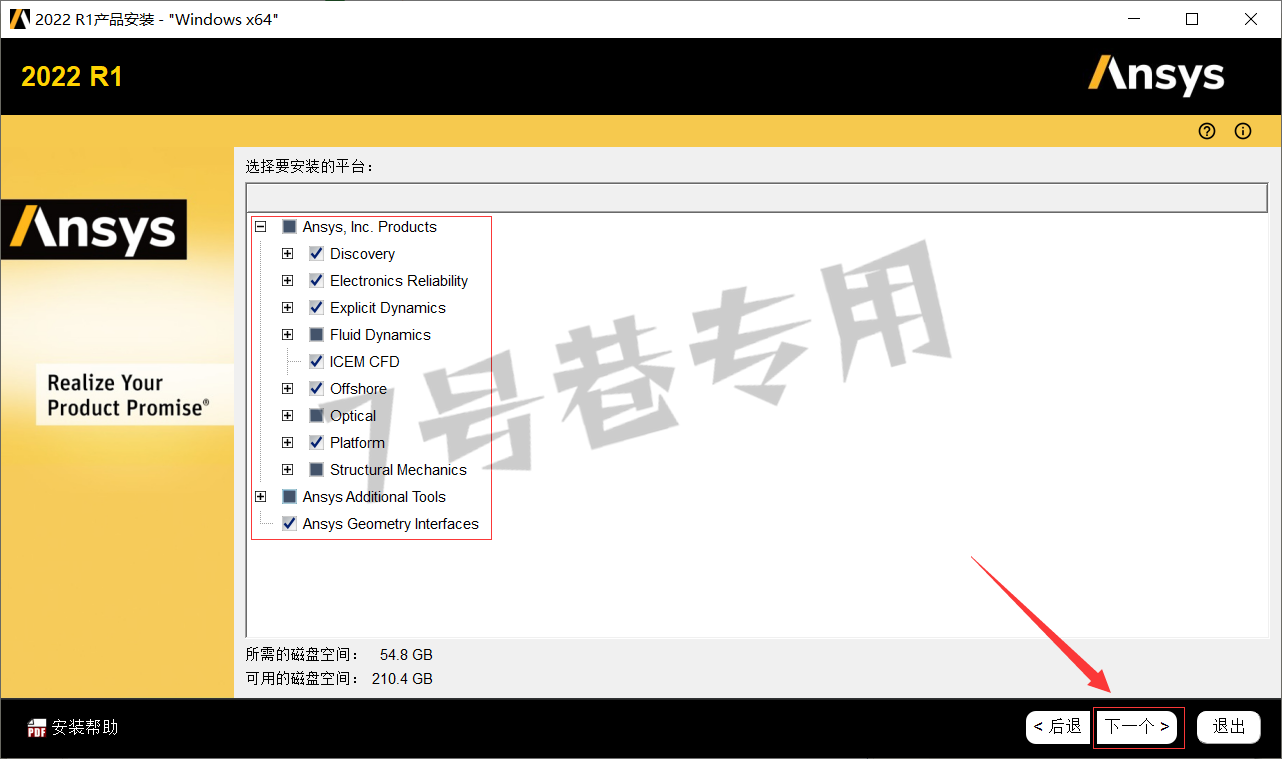This screenshot has width=1282, height=759.
Task: Expand the Optical tree node
Action: click(x=288, y=416)
